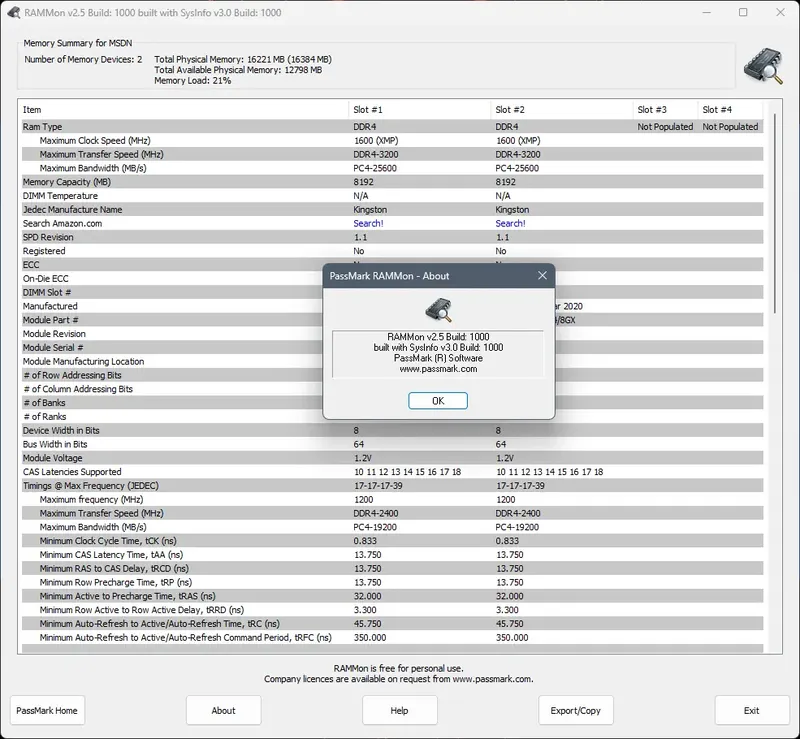The width and height of the screenshot is (800, 739).
Task: Click Slot #1 17-17-17-39 timings value
Action: coord(378,485)
